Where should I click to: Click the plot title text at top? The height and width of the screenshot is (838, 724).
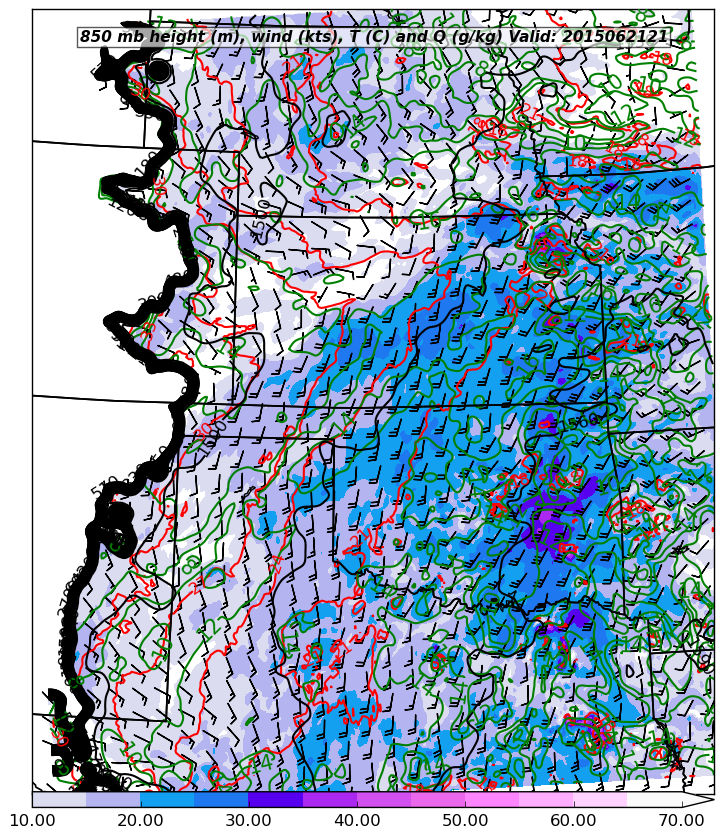(373, 37)
